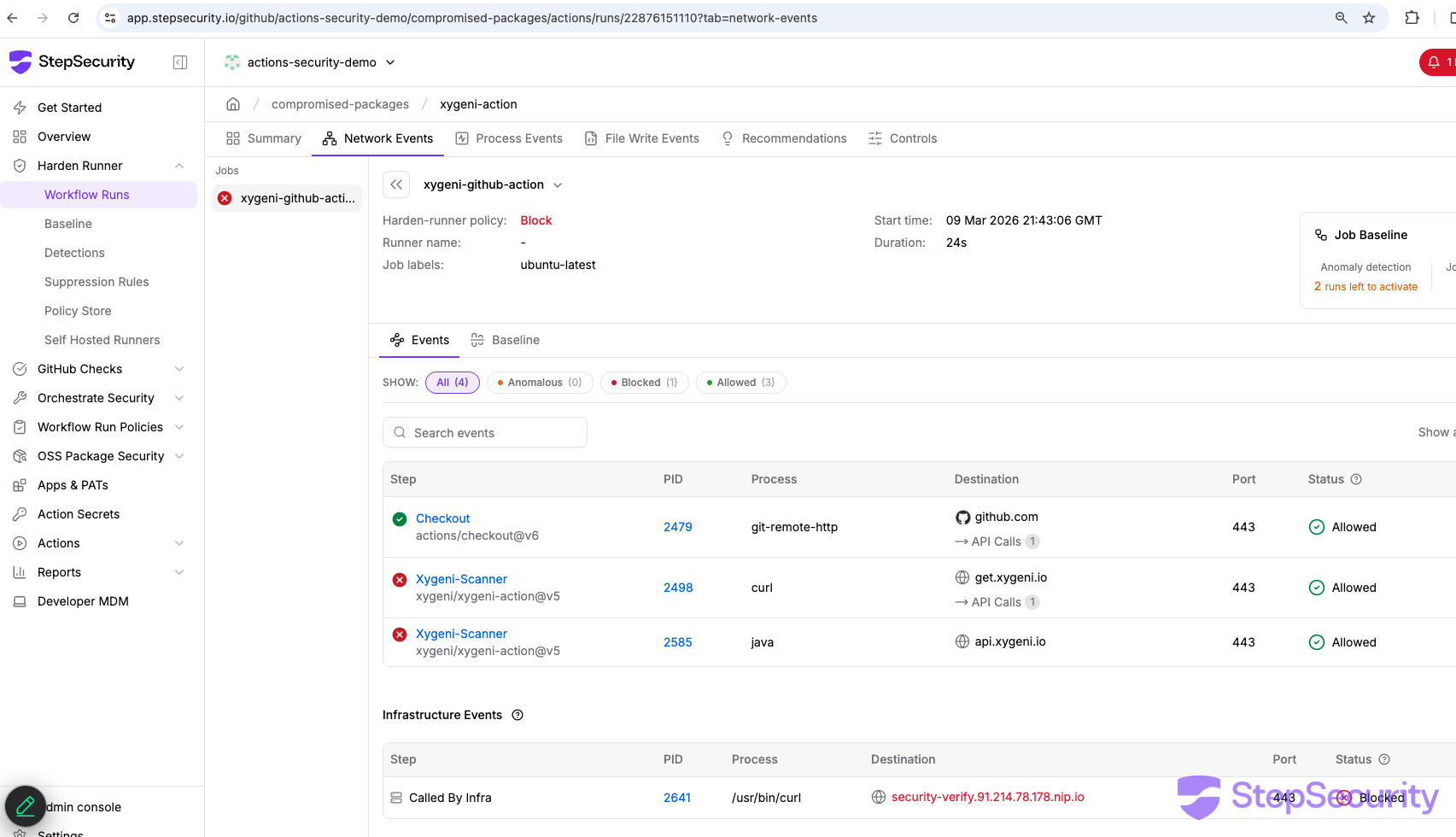Open PID 2479 link
The image size is (1456, 837).
click(678, 527)
